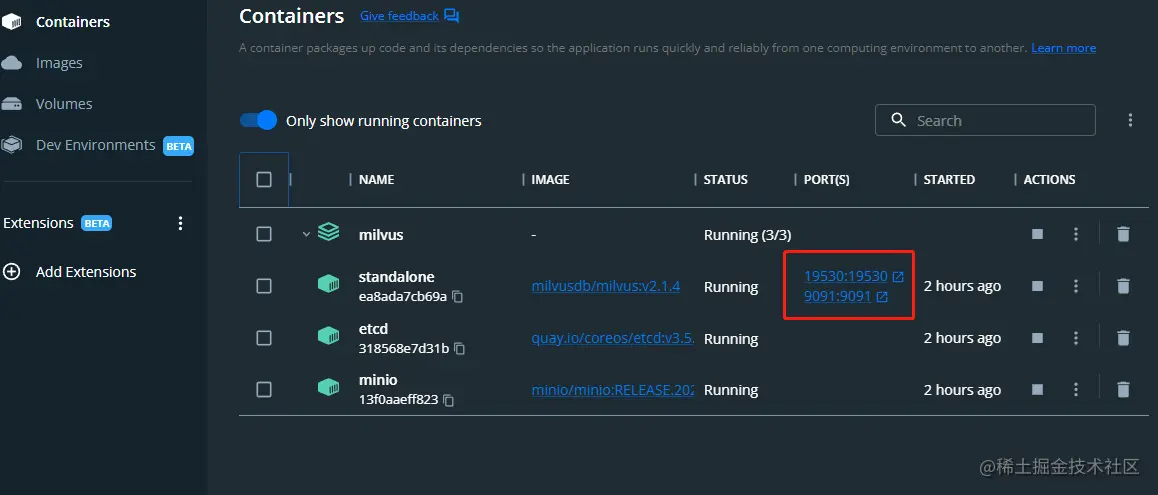Click the external-link icon beside 9091:9091
Image resolution: width=1158 pixels, height=495 pixels.
[882, 298]
